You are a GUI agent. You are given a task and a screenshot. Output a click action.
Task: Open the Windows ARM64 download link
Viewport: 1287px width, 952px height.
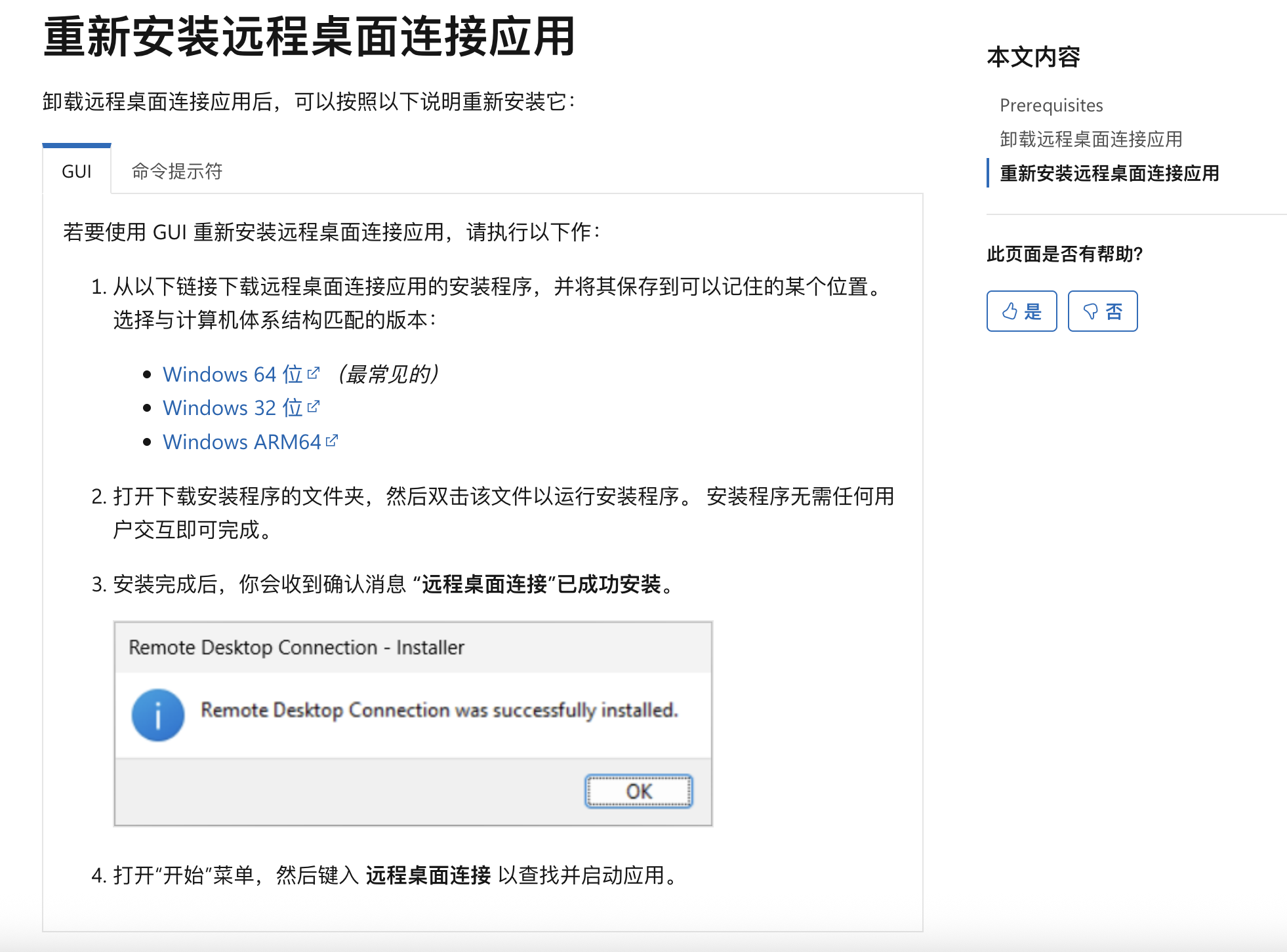241,442
